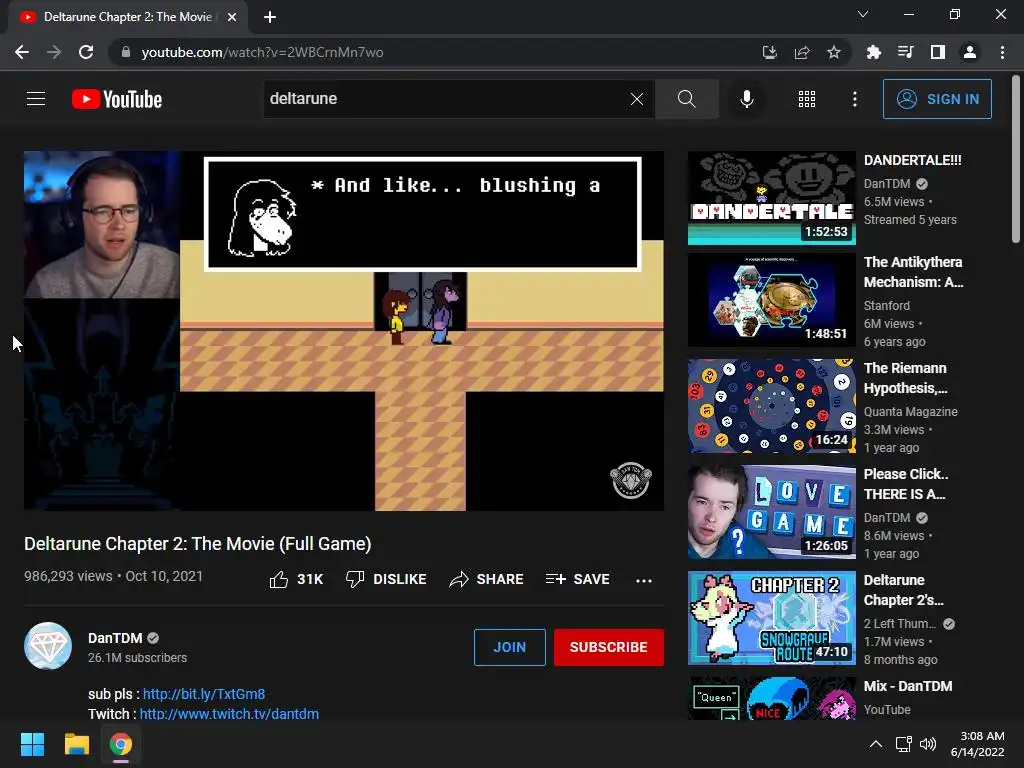Install app icon in address bar
1024x768 pixels.
[769, 52]
